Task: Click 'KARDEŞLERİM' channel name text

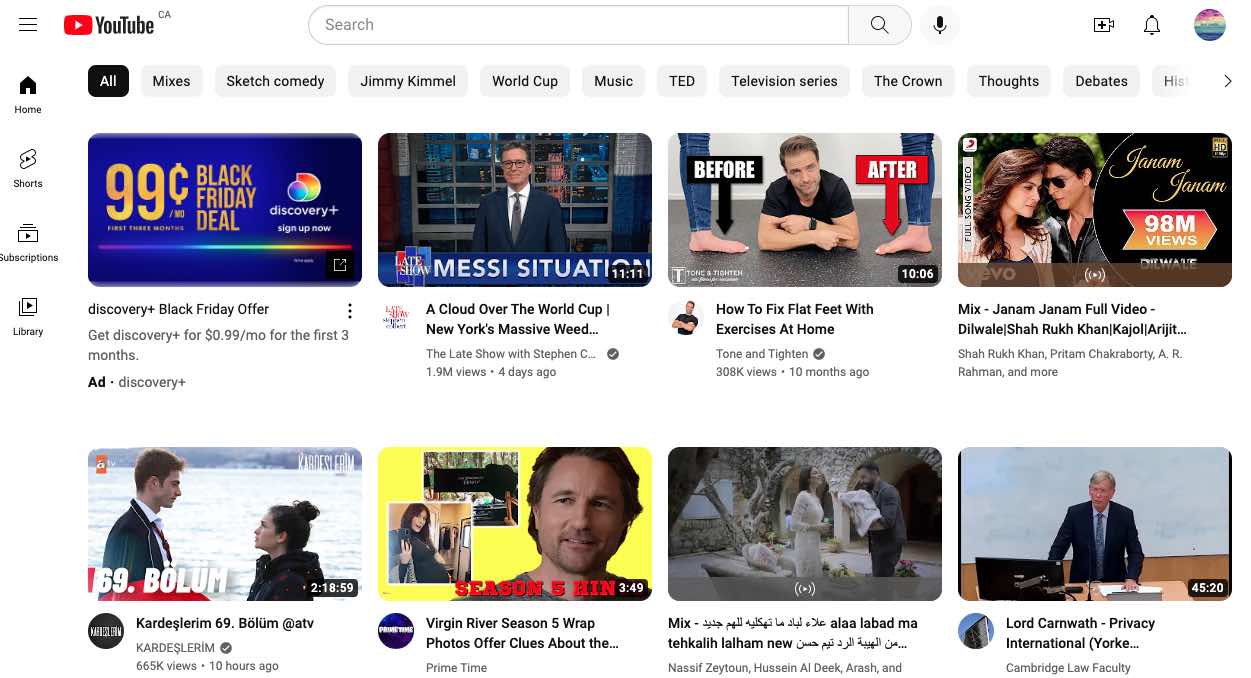Action: [175, 648]
